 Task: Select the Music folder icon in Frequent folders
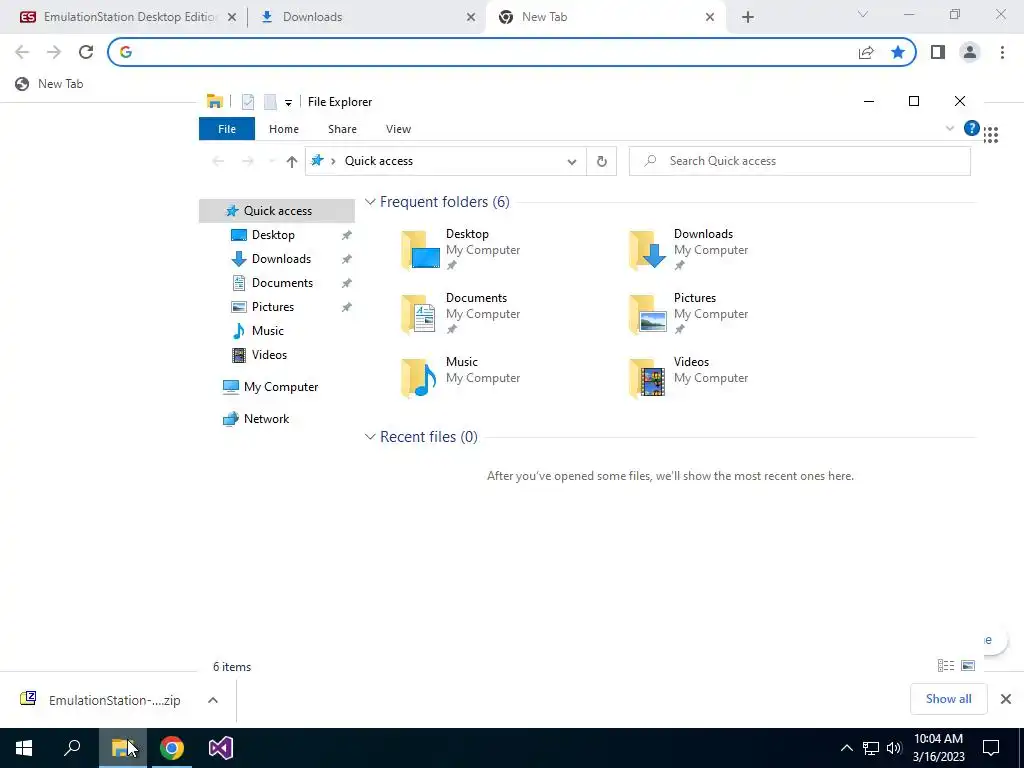419,377
